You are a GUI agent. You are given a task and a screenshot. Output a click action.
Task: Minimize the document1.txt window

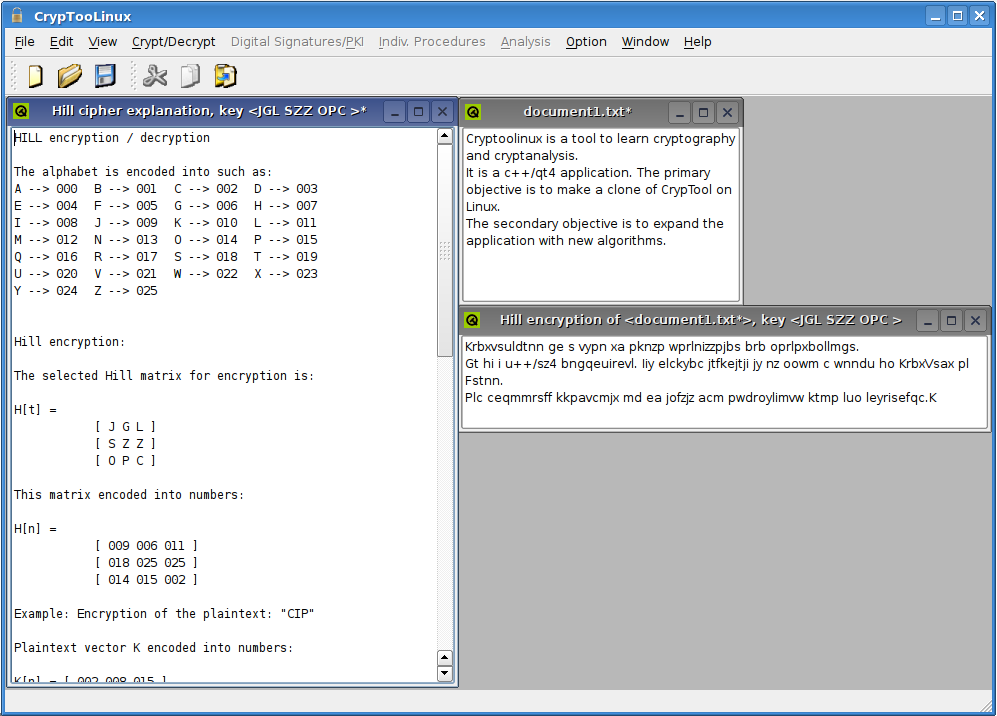click(680, 113)
